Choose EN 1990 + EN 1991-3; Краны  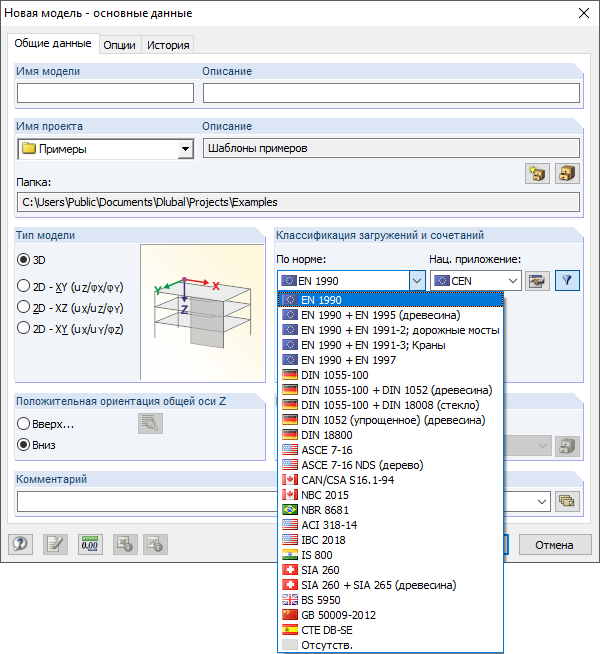(x=391, y=345)
